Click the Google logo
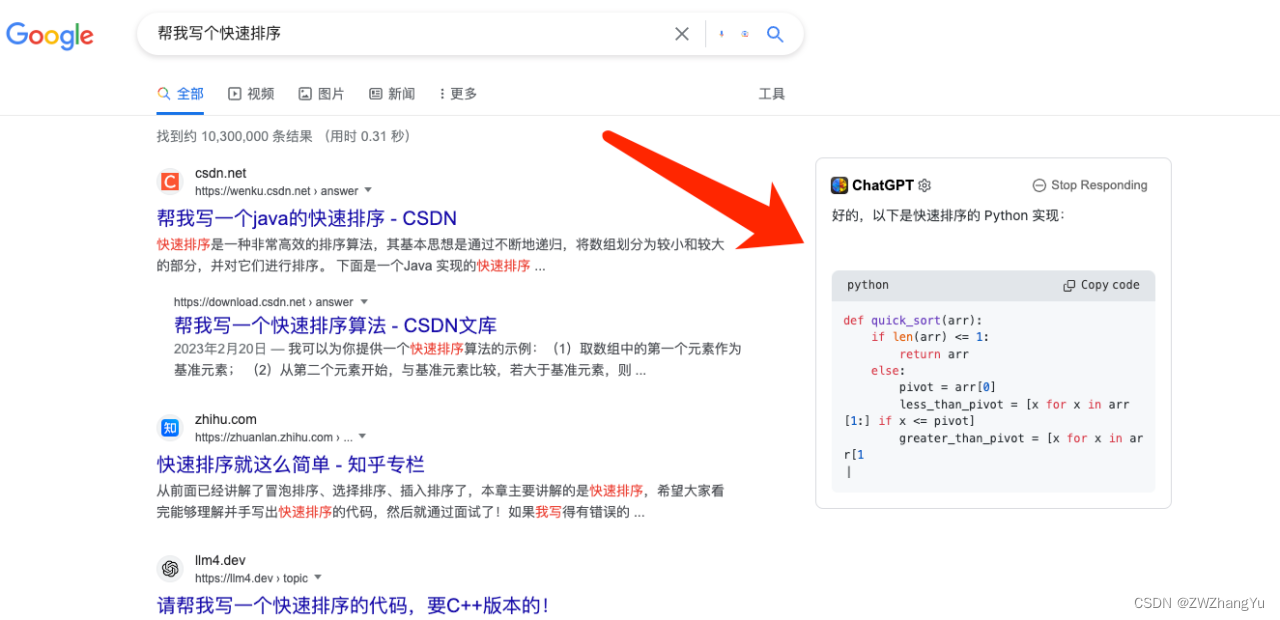 coord(50,35)
